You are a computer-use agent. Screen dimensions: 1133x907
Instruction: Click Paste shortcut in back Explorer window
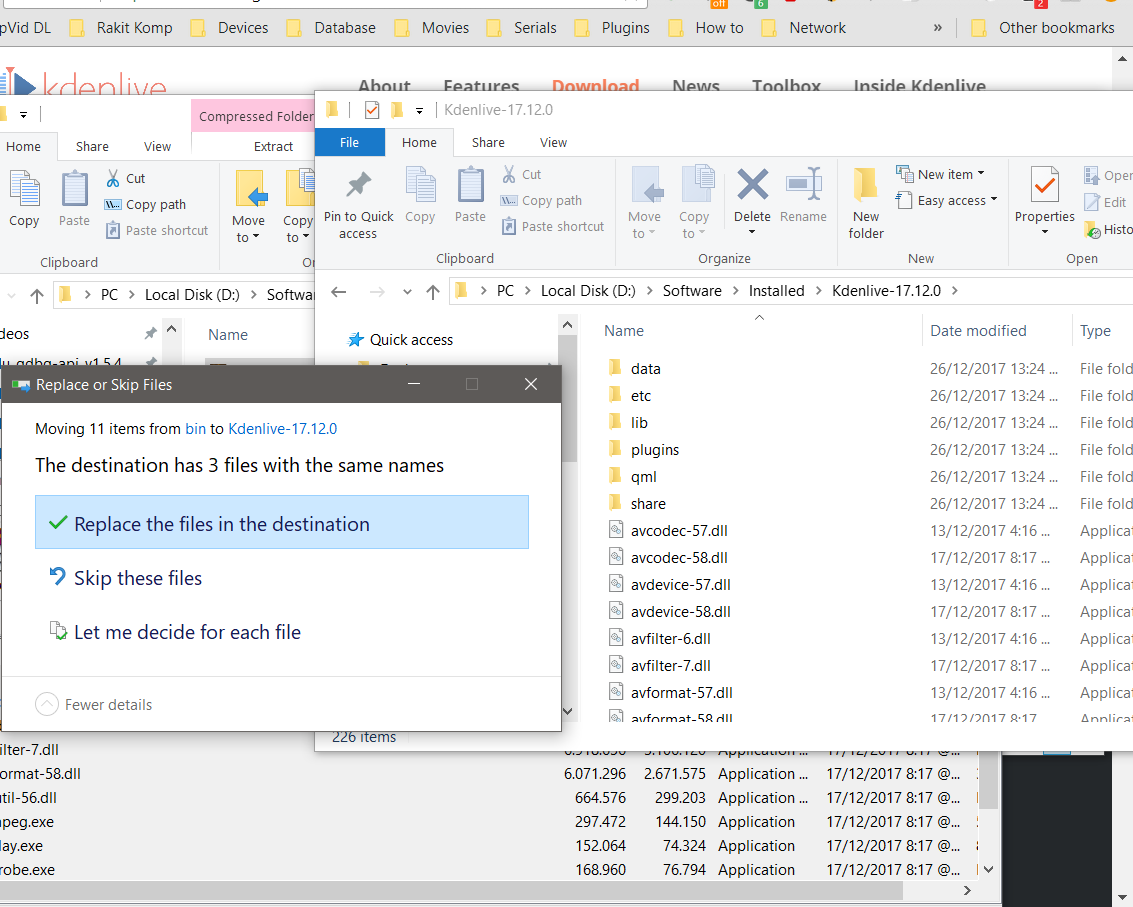click(157, 231)
